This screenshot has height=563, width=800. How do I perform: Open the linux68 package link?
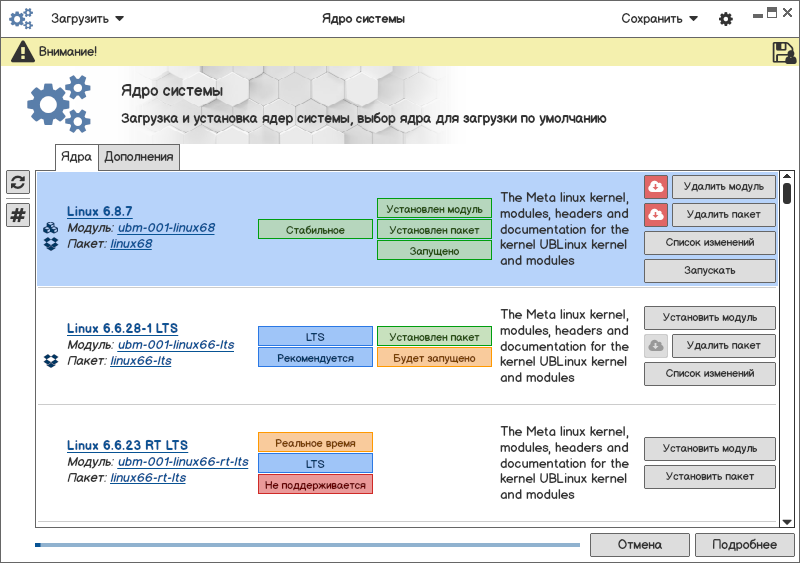pos(131,244)
